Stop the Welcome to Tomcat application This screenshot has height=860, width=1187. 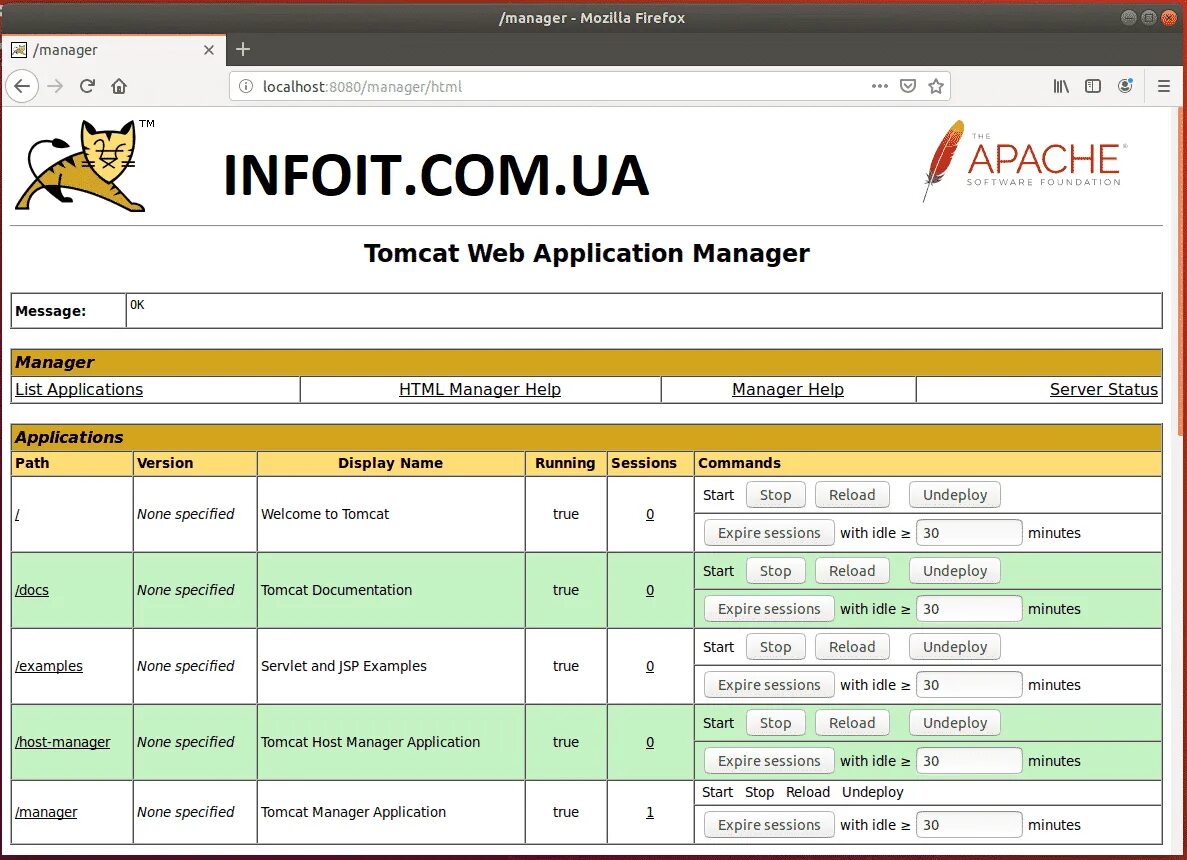click(776, 495)
